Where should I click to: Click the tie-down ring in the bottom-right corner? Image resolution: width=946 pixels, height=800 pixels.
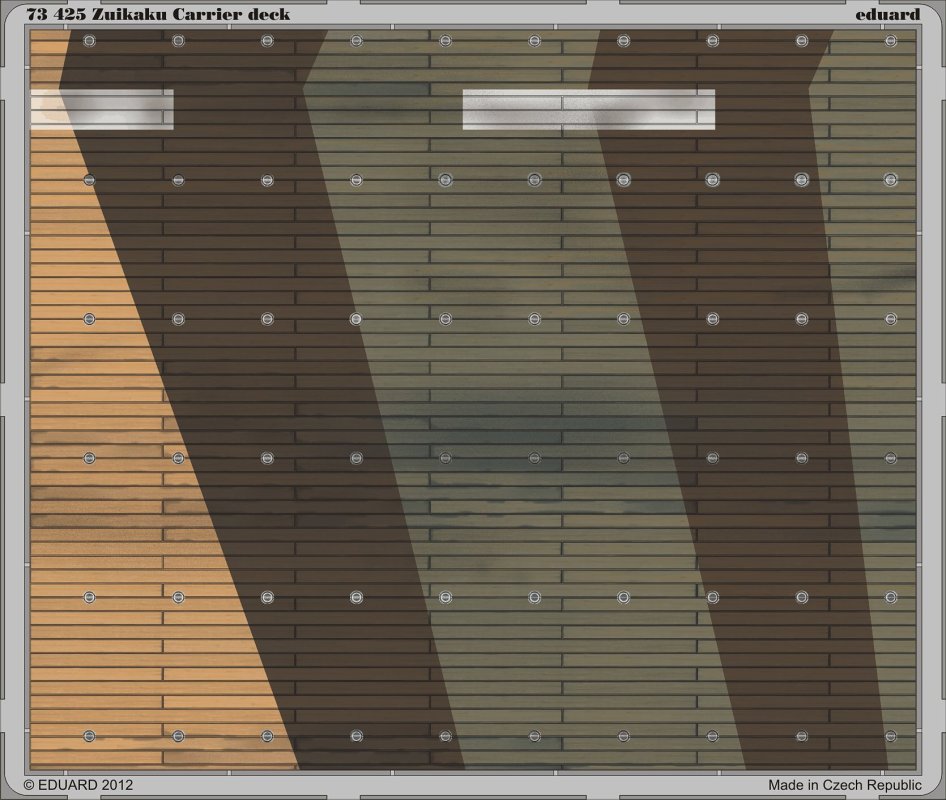(x=890, y=736)
